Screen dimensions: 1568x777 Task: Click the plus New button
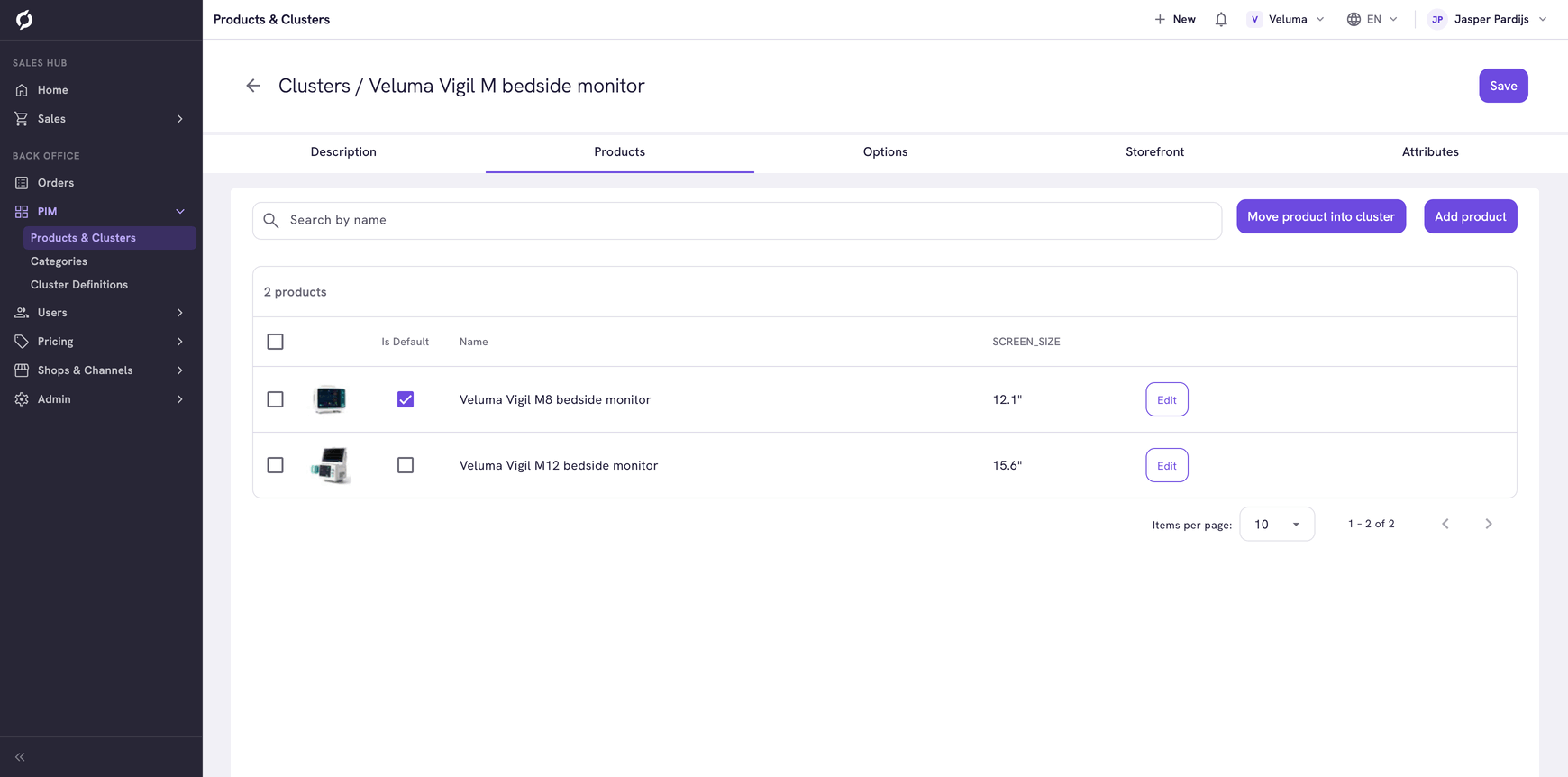pos(1175,19)
